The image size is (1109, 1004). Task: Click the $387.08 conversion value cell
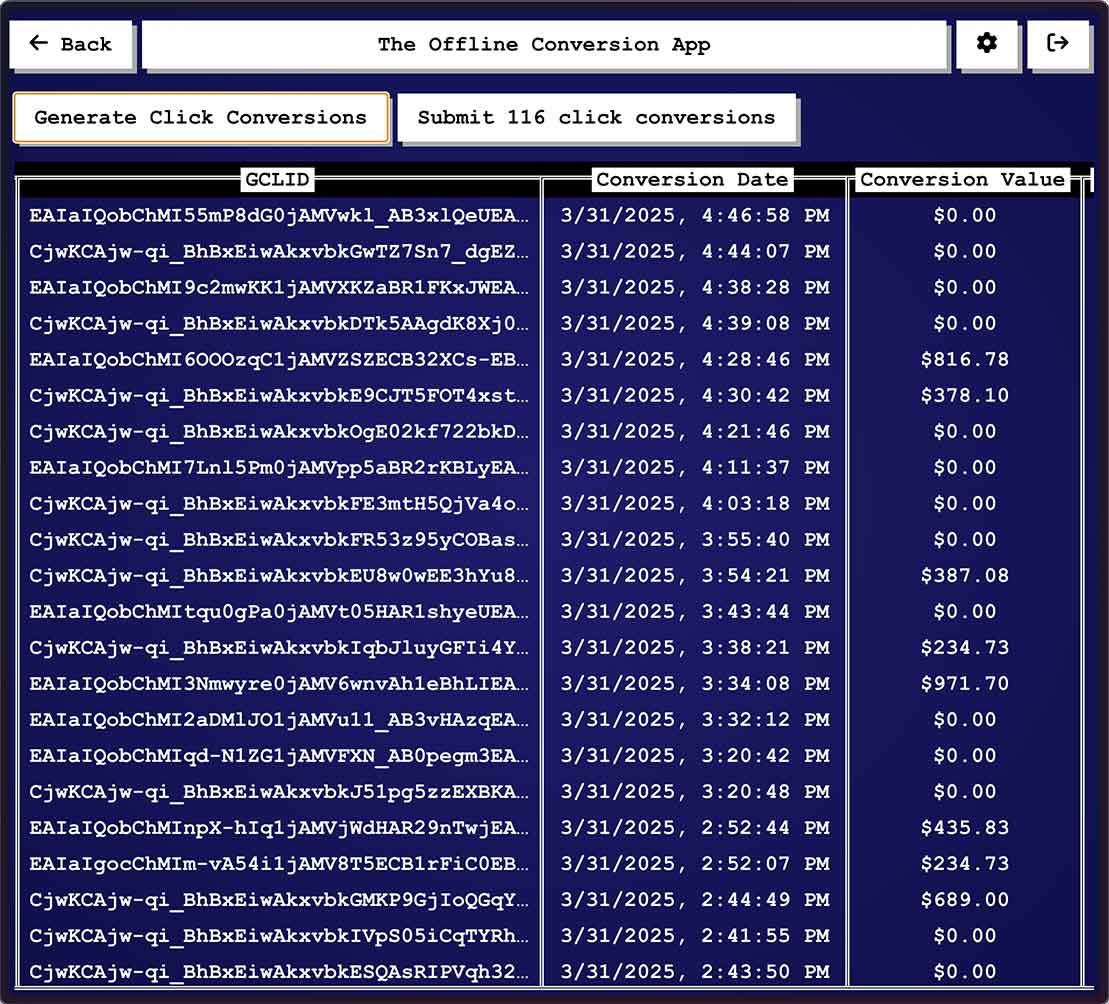pos(964,576)
